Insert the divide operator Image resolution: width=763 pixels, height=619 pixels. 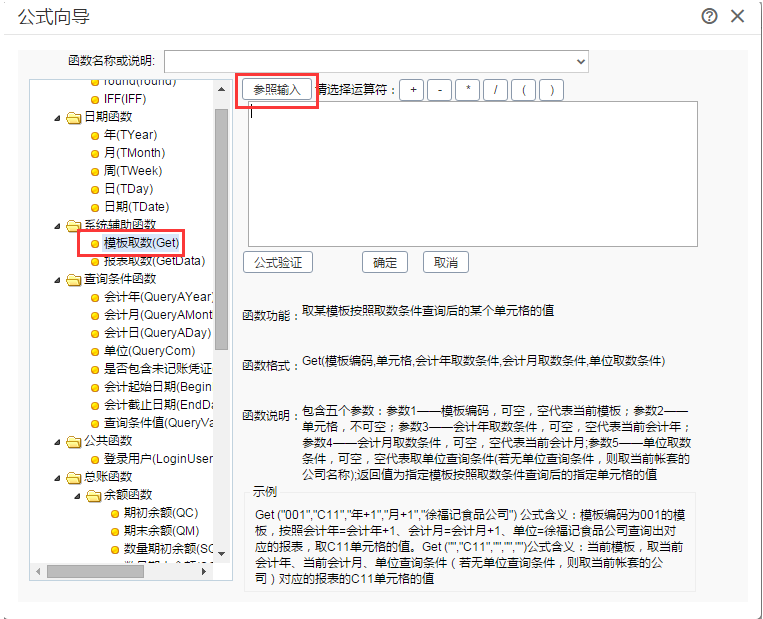coord(495,90)
